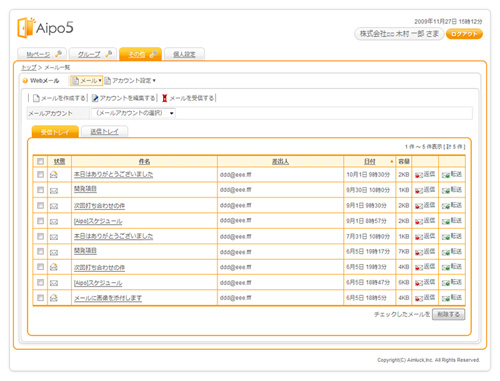Open the 9月30日 開発項目 mail
Image resolution: width=500 pixels, height=381 pixels.
85,189
